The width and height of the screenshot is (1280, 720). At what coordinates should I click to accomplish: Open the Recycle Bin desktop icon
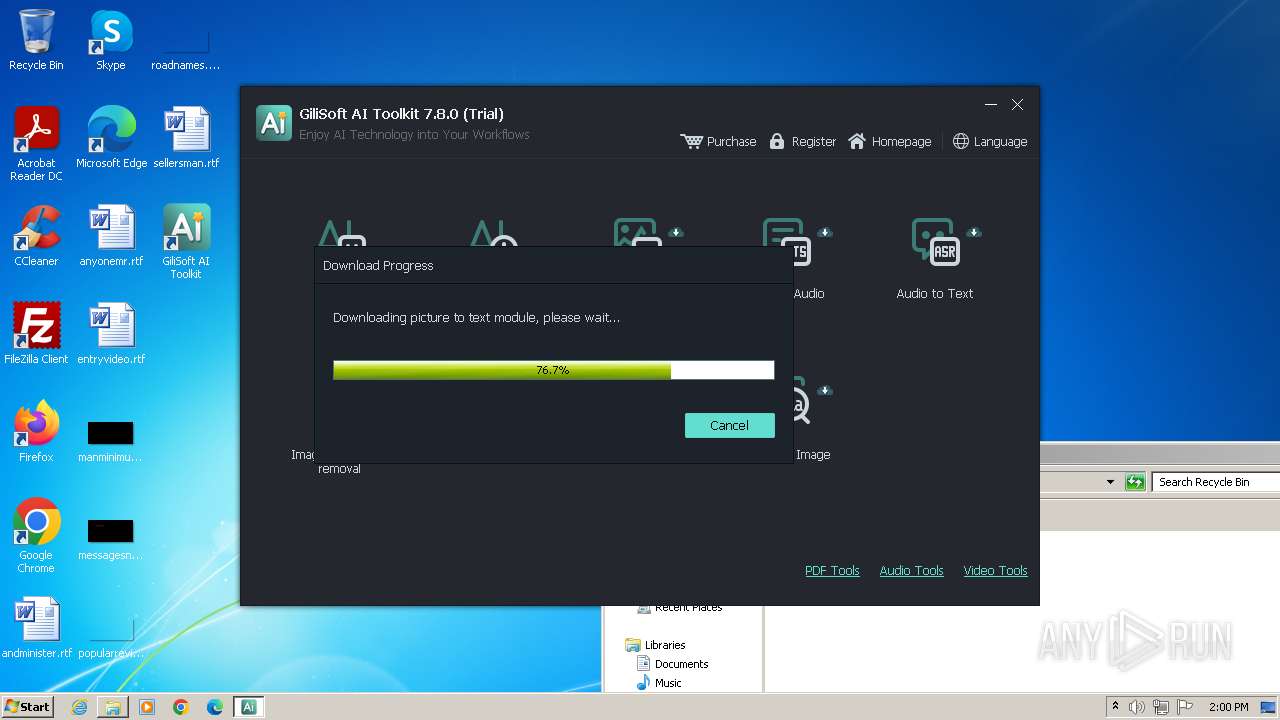36,40
